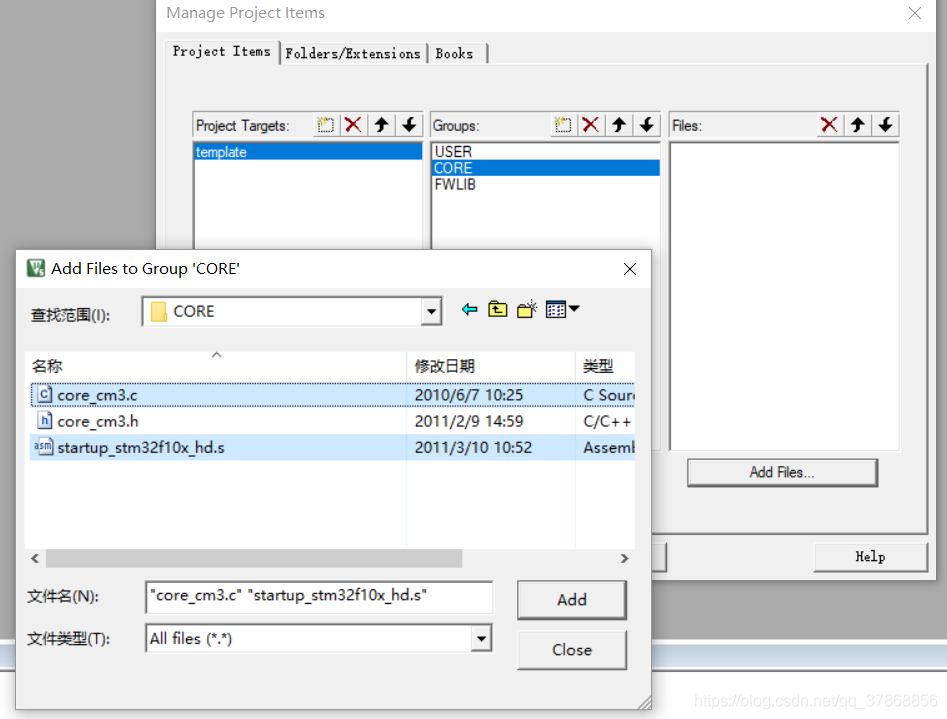The width and height of the screenshot is (947, 719).
Task: Click scroll right arrow in file list
Action: click(x=624, y=558)
